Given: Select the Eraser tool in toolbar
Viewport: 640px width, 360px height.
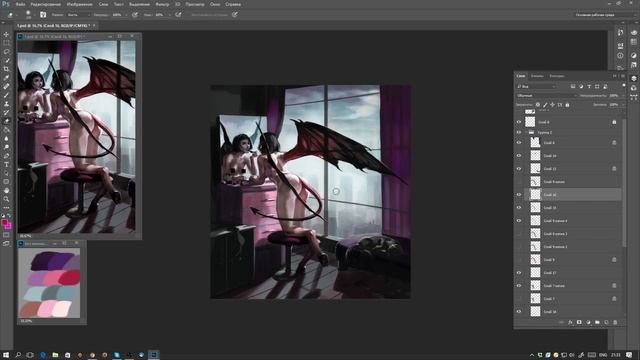Looking at the screenshot, I should (6, 121).
